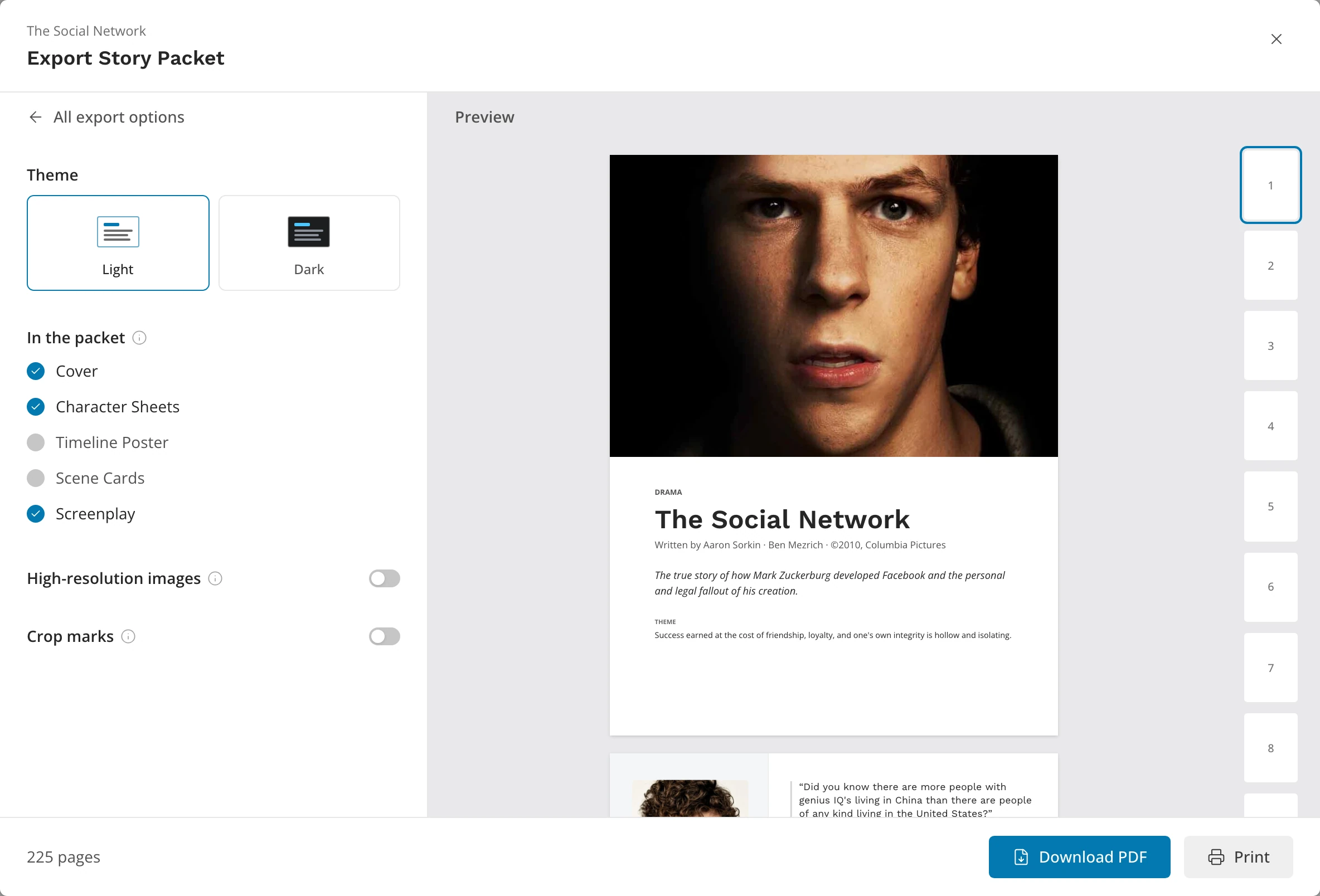This screenshot has height=896, width=1320.
Task: Click the Scene Cards label
Action: [100, 479]
